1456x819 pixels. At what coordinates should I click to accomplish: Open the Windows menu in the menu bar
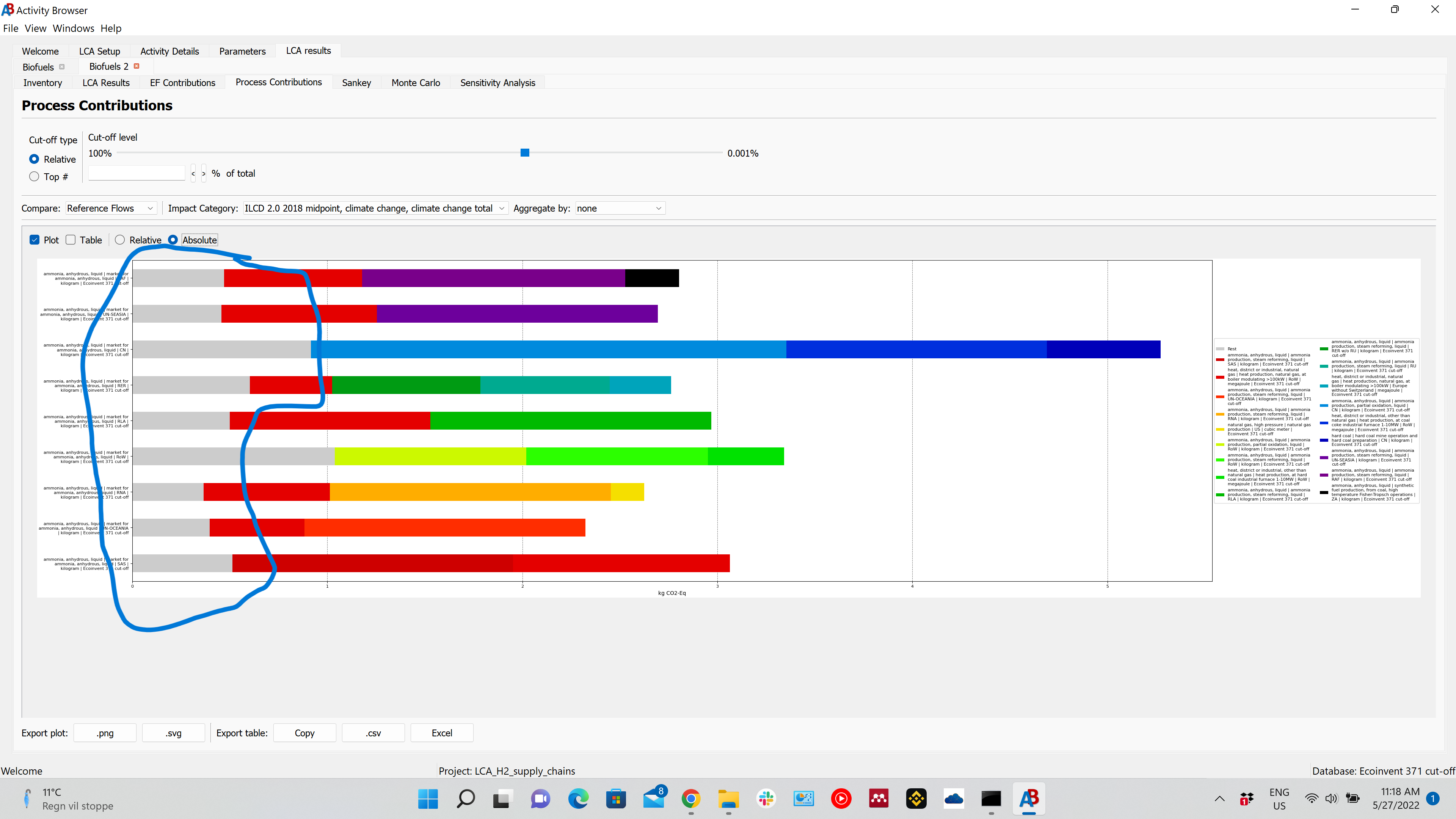[x=73, y=28]
